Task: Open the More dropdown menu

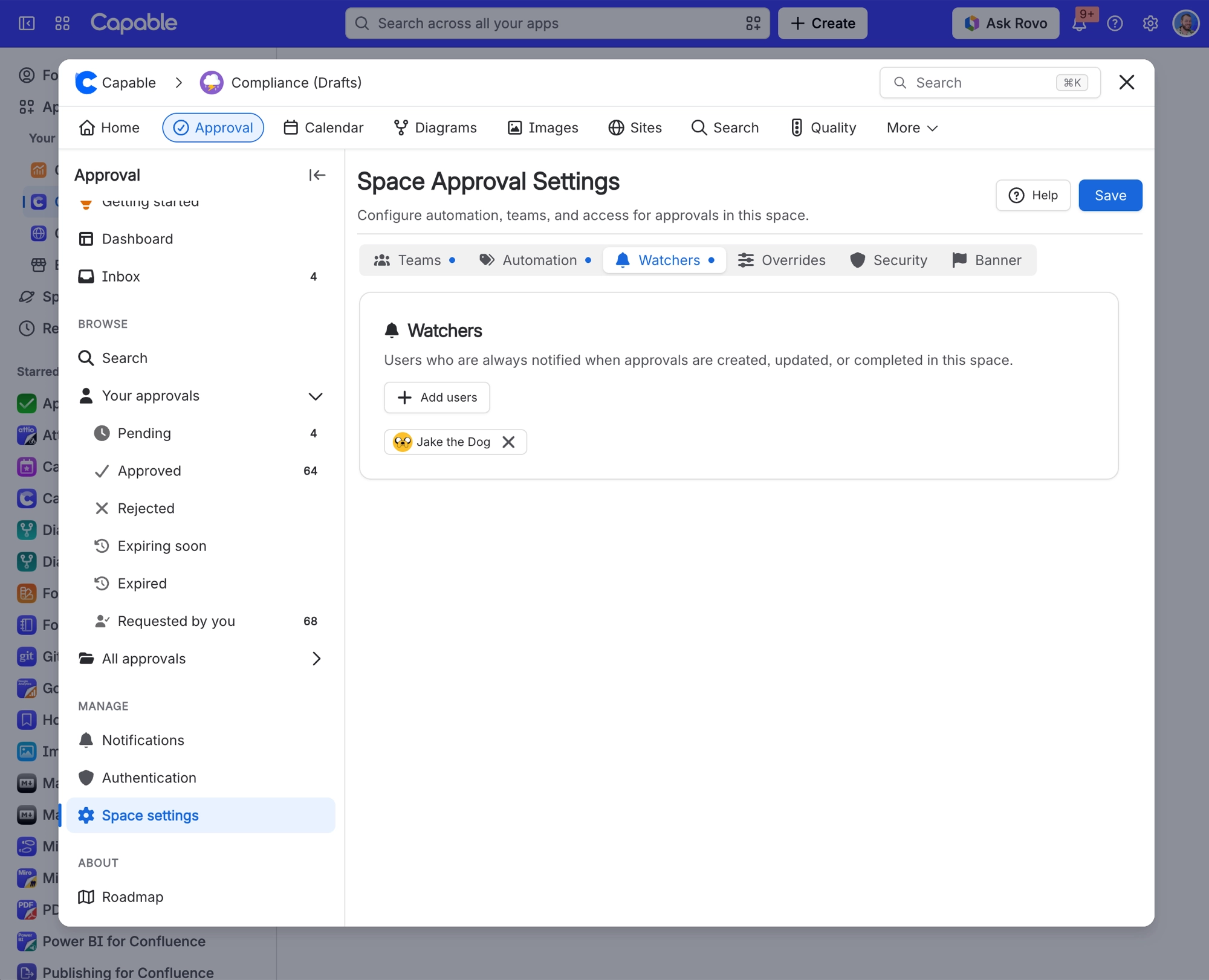Action: pyautogui.click(x=912, y=128)
